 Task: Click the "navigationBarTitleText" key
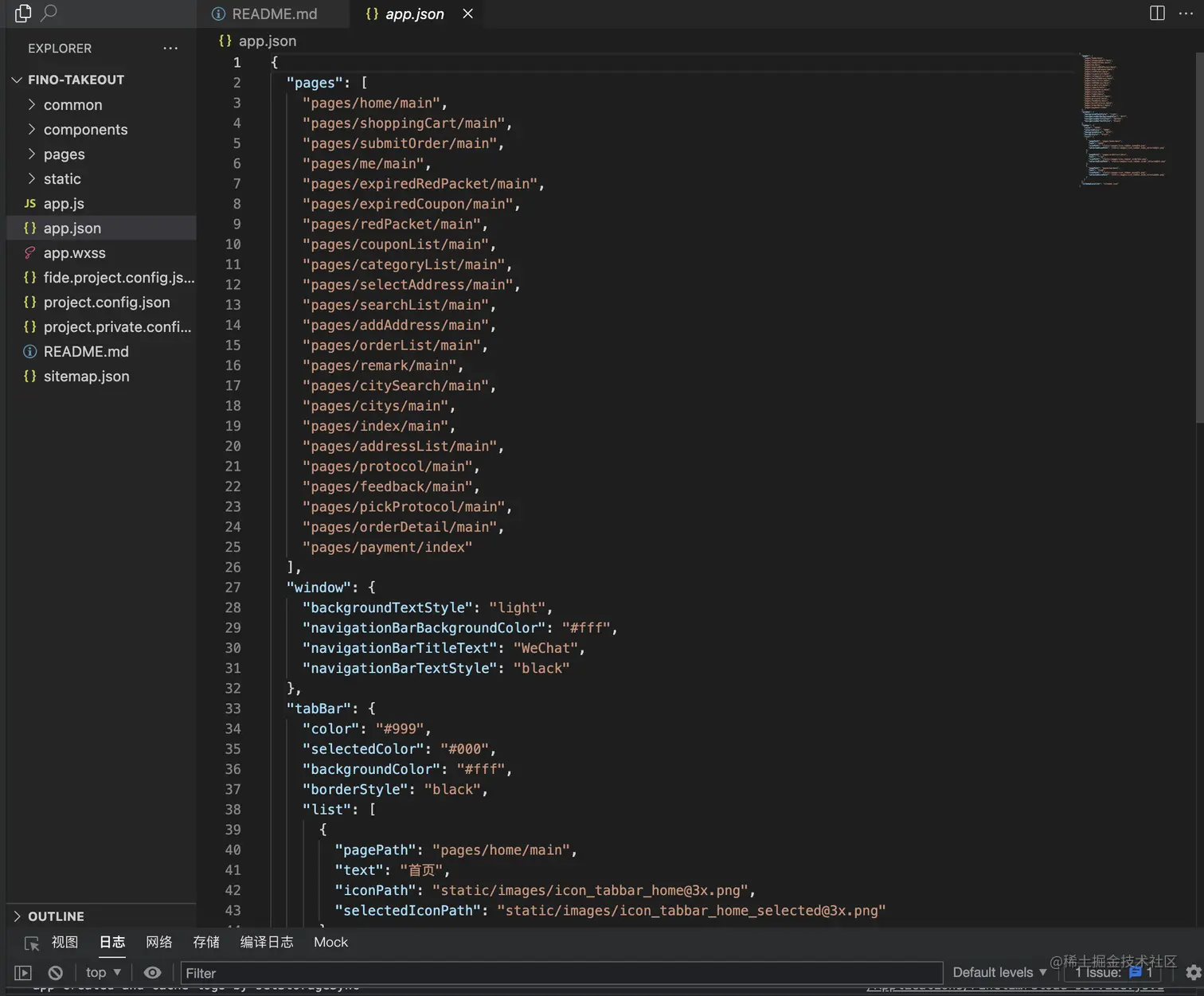pyautogui.click(x=400, y=648)
